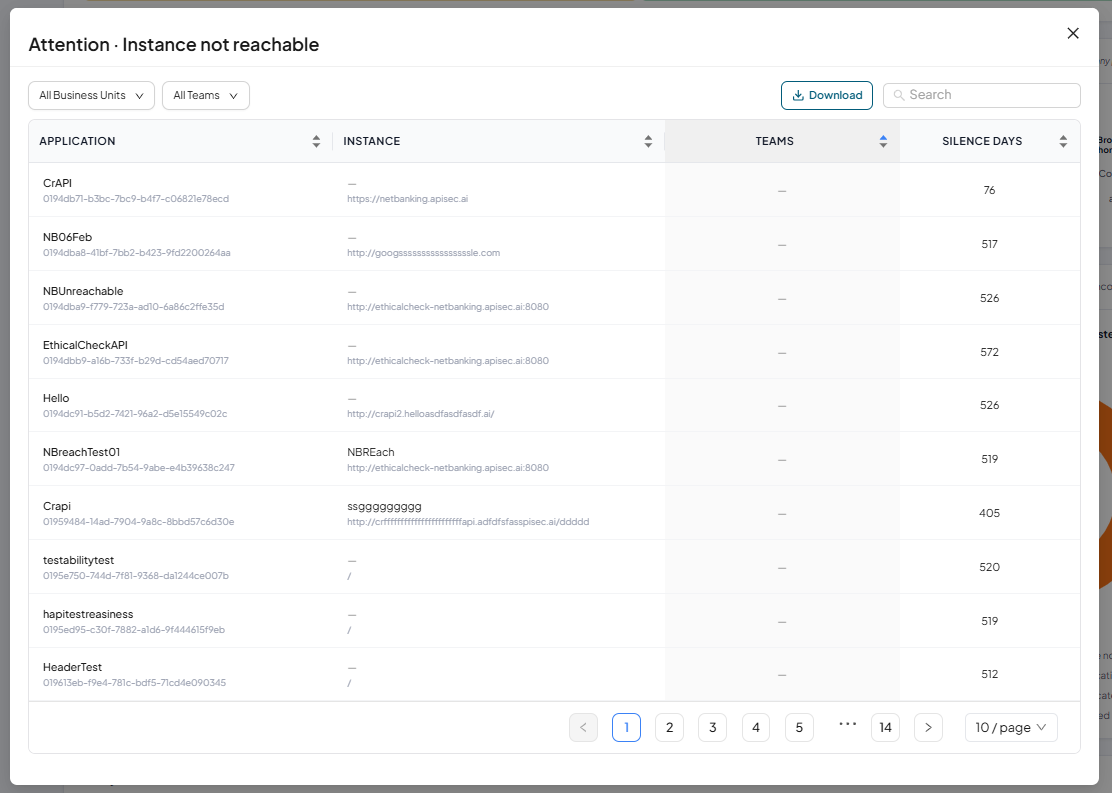Screen dimensions: 1112x793
Task: Go to page 3
Action: coord(713,727)
